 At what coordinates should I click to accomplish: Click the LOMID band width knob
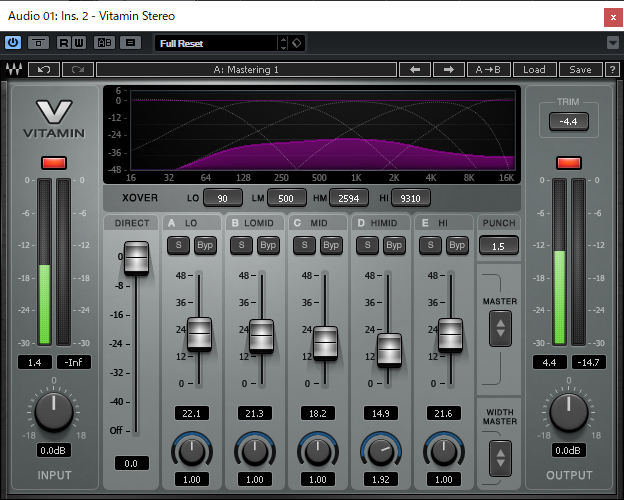pyautogui.click(x=255, y=452)
